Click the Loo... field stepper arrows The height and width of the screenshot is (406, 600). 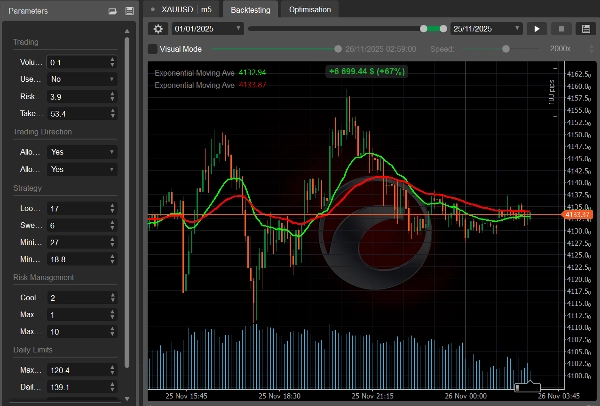pyautogui.click(x=112, y=209)
